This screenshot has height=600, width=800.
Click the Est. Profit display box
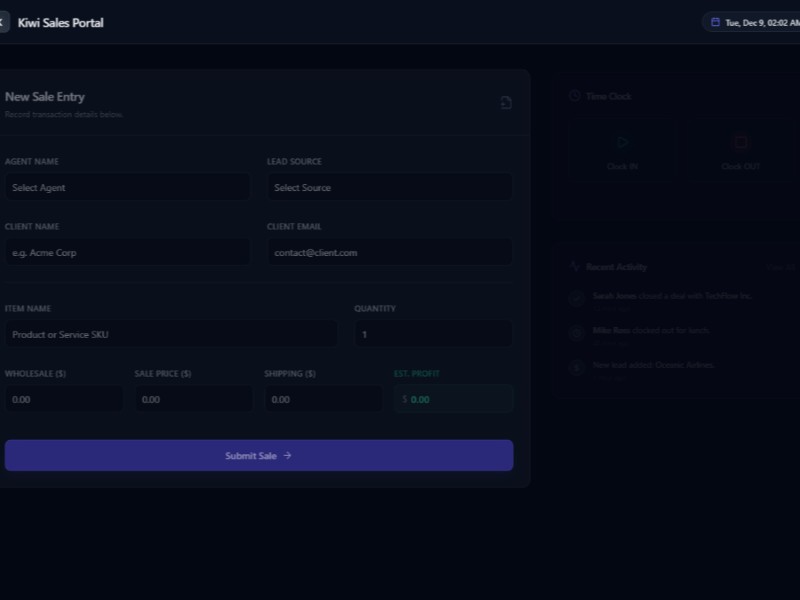452,398
